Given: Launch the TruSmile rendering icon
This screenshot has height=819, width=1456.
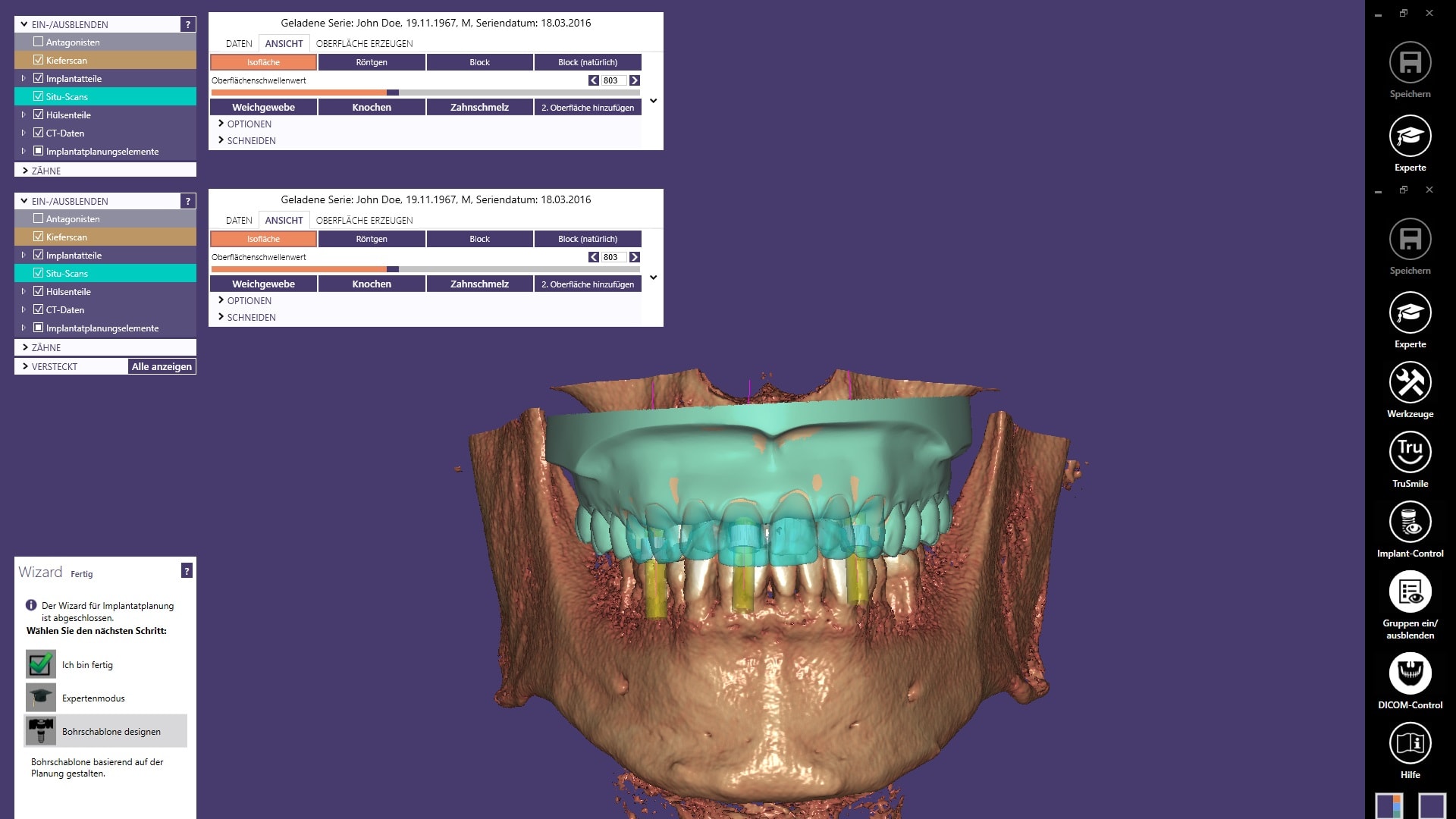Looking at the screenshot, I should (x=1410, y=452).
